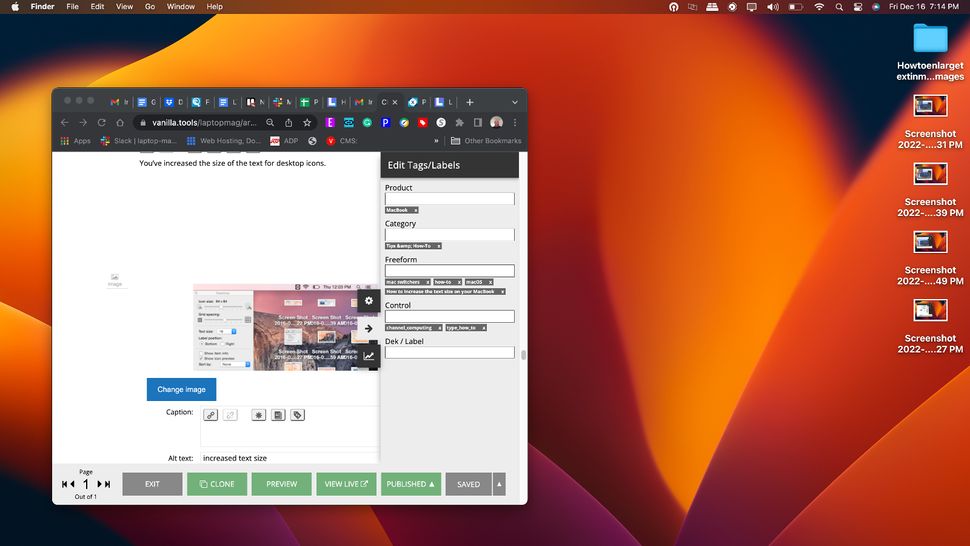The width and height of the screenshot is (970, 546).
Task: Click the Freeform tag input field
Action: coord(450,271)
